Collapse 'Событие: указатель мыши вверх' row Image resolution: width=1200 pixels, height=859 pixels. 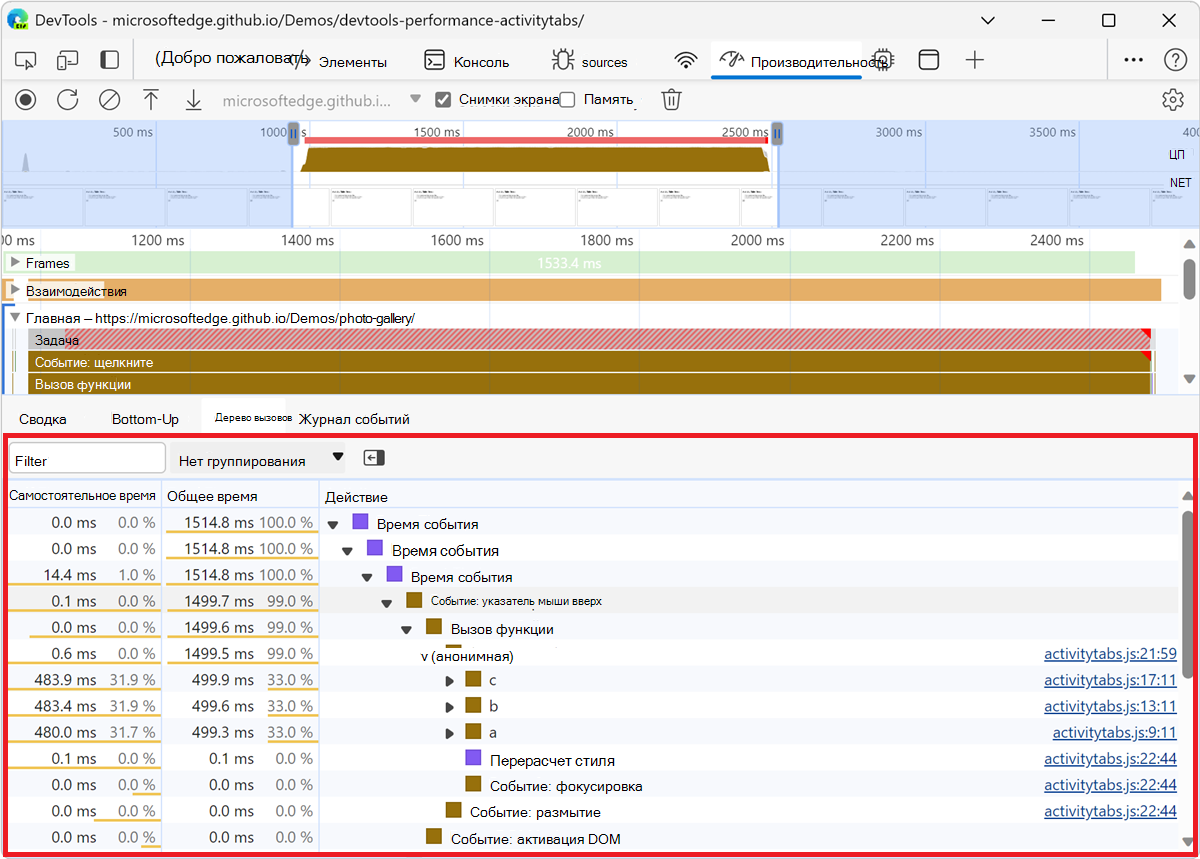(387, 603)
